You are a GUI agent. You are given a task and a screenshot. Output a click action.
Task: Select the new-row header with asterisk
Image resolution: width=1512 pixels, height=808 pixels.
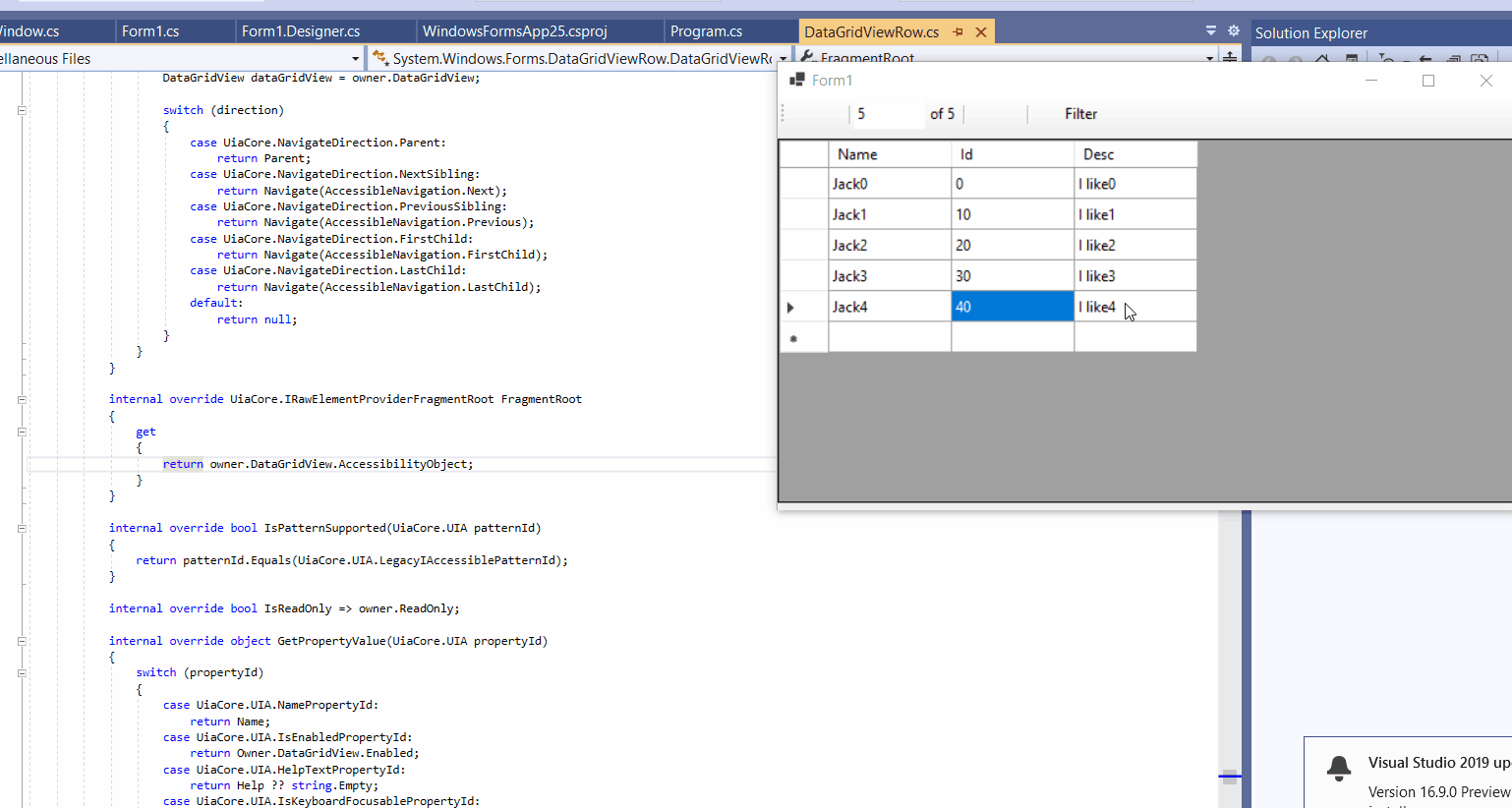pyautogui.click(x=803, y=337)
